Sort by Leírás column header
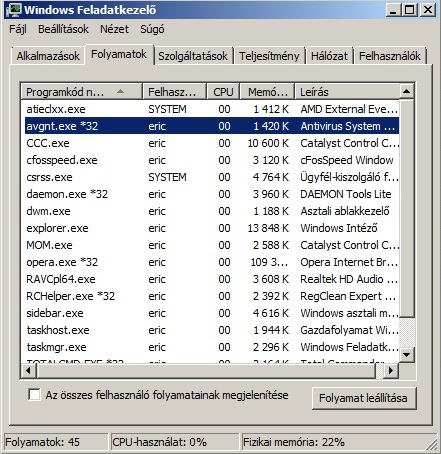 coord(347,92)
